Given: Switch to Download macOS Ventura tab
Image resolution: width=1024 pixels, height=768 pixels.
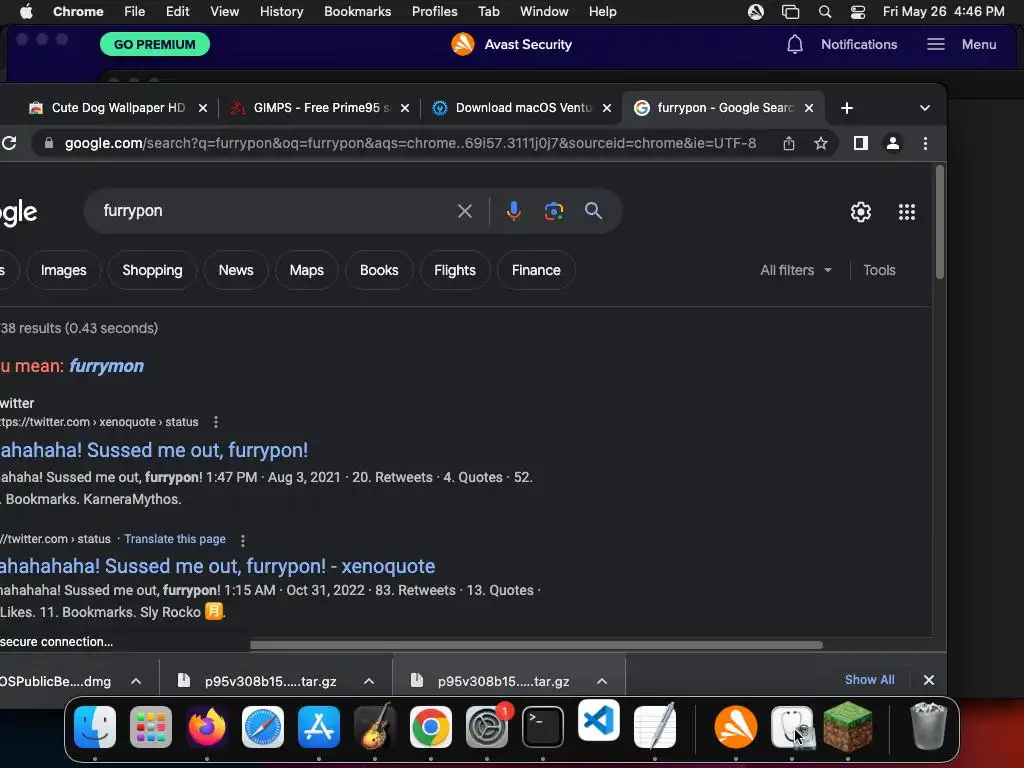Looking at the screenshot, I should point(522,108).
